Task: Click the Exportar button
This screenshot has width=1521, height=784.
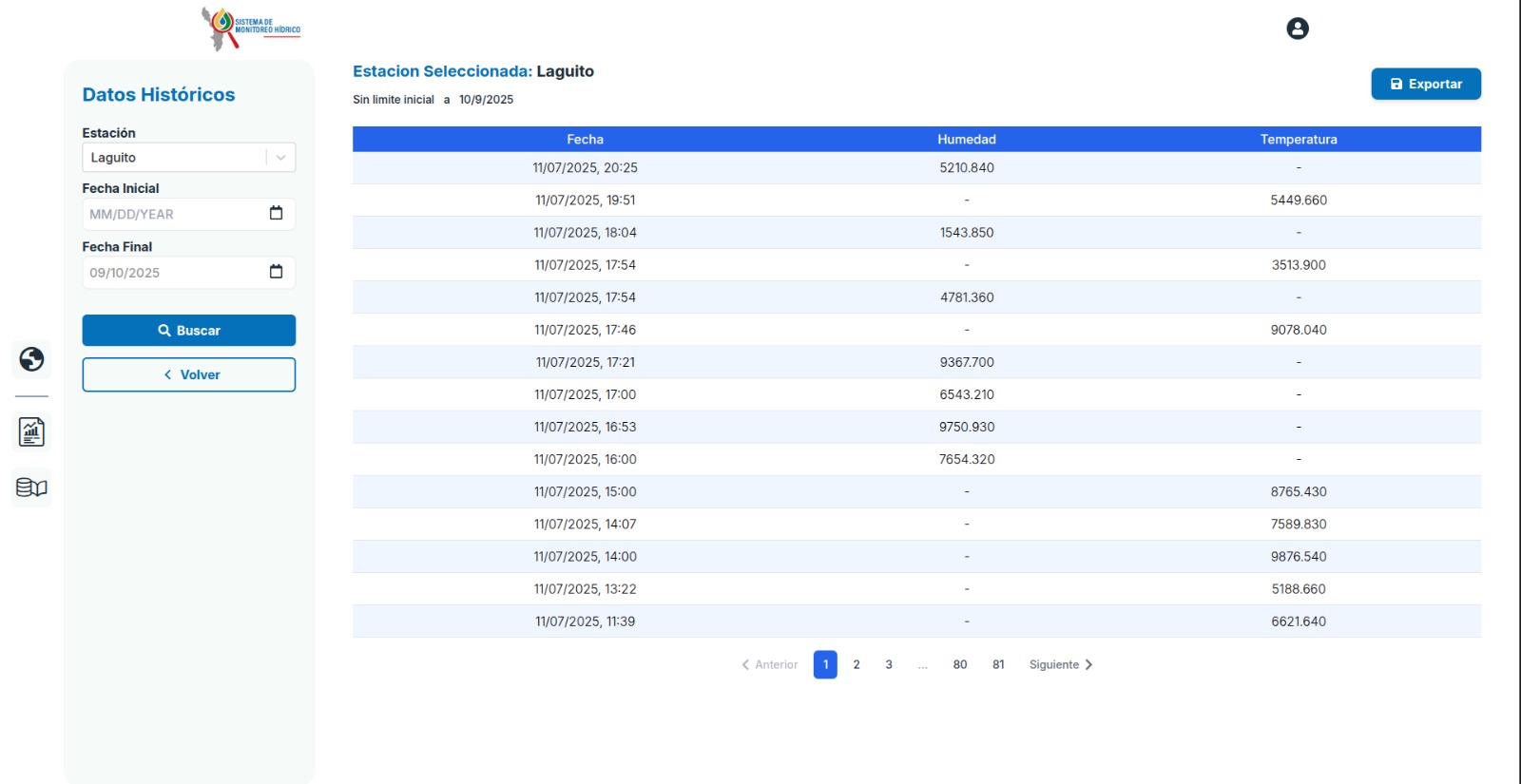Action: point(1425,84)
